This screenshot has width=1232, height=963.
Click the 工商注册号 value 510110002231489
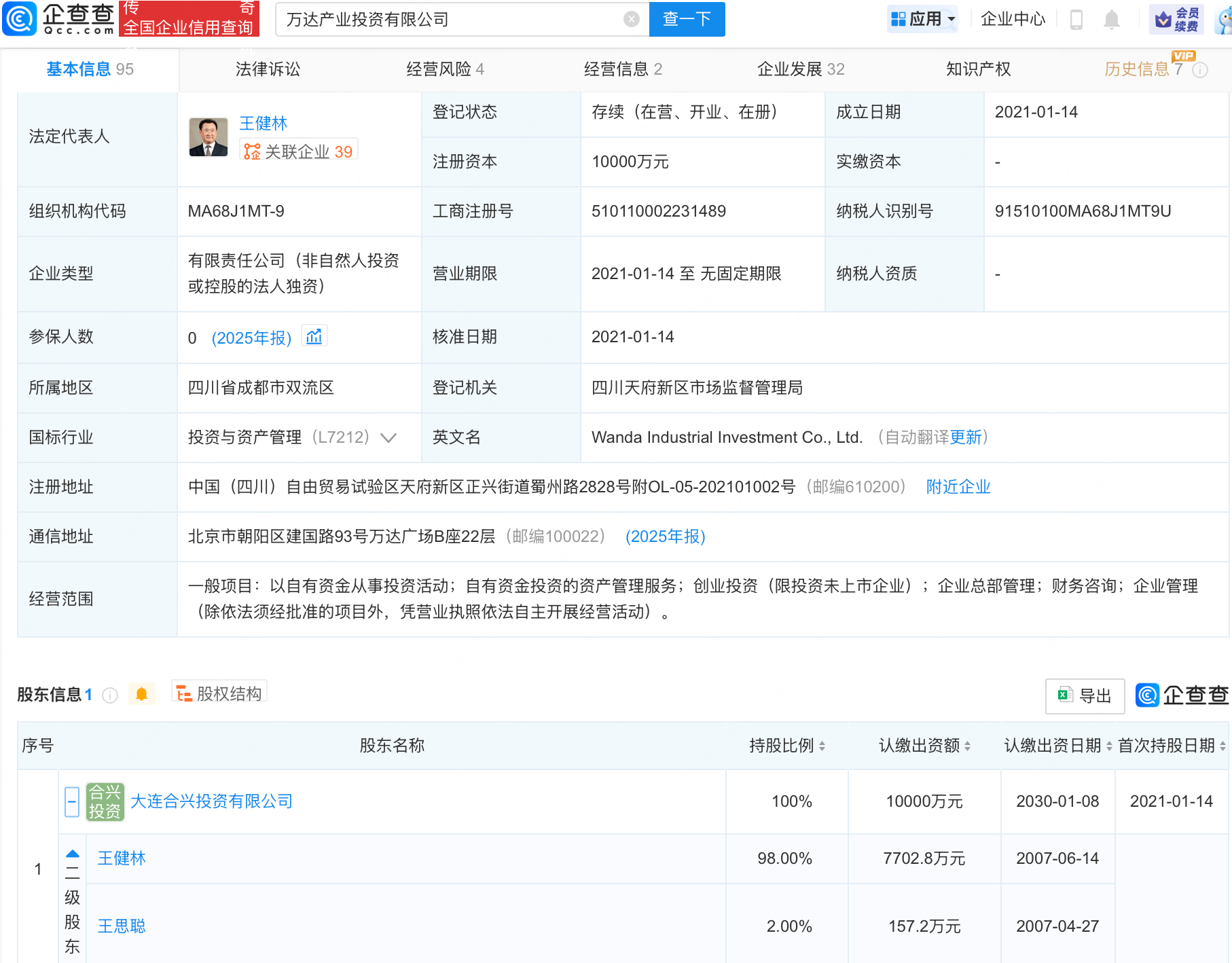point(658,211)
